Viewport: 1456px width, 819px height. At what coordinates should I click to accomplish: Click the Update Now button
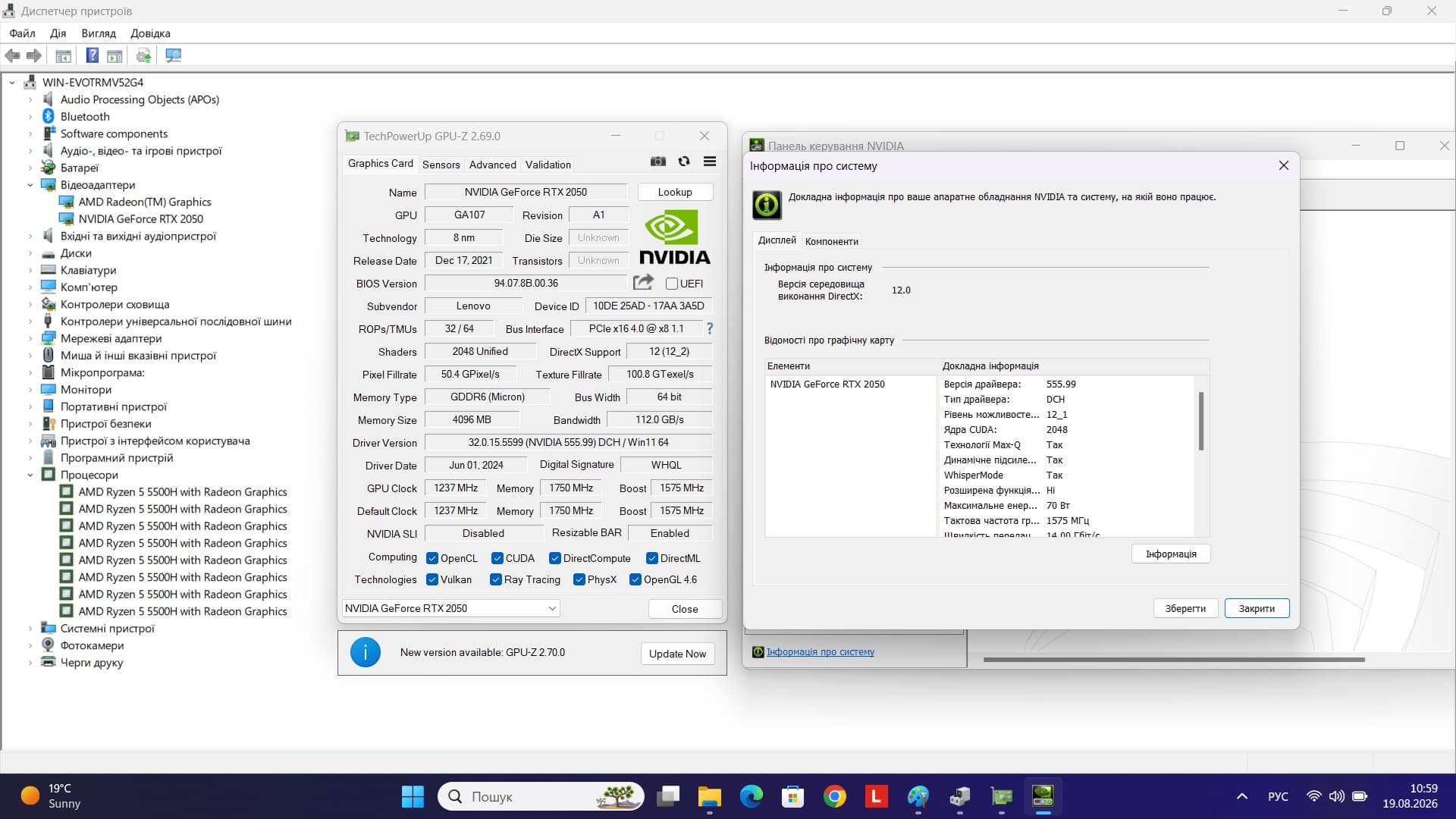point(677,654)
